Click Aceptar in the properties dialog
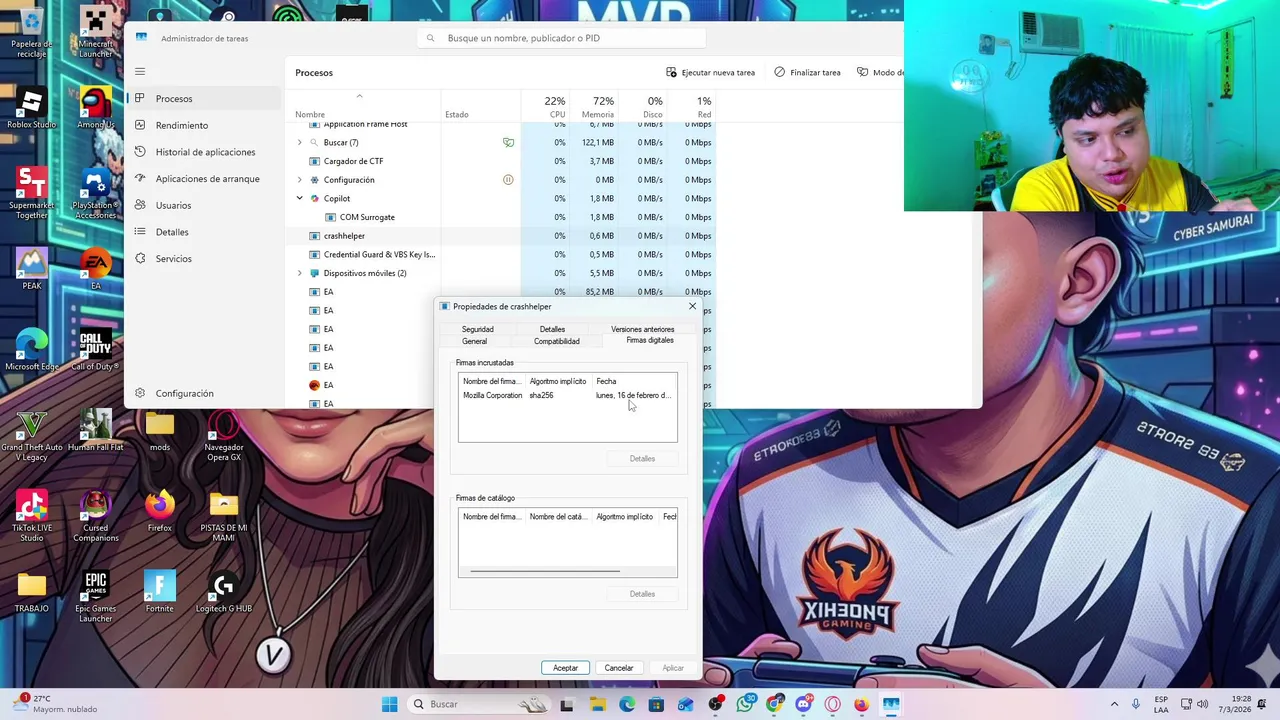Viewport: 1280px width, 720px height. tap(565, 668)
